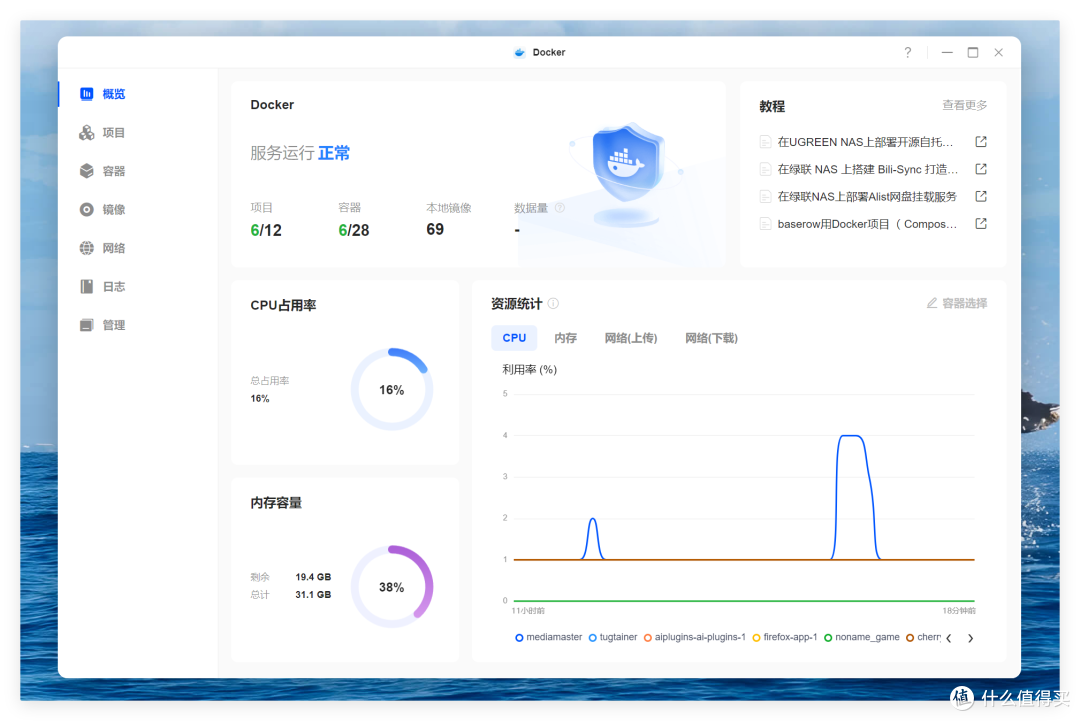Open external link for baserow tutorial
This screenshot has width=1080, height=721.
(x=981, y=224)
